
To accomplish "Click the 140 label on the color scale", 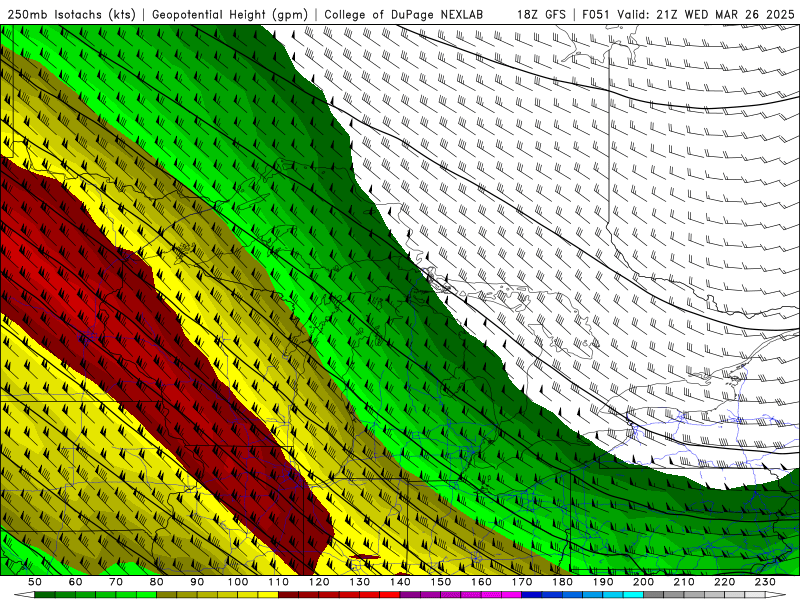I will [401, 582].
